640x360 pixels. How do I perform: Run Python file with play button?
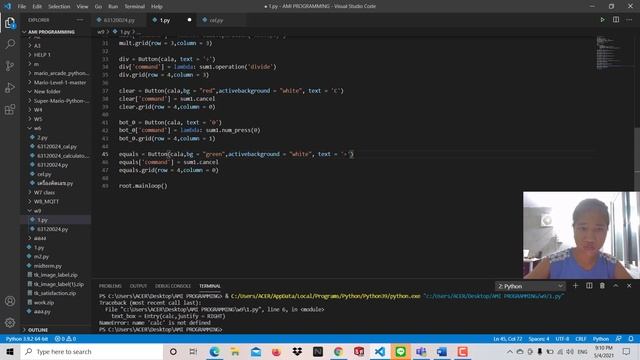coord(602,20)
